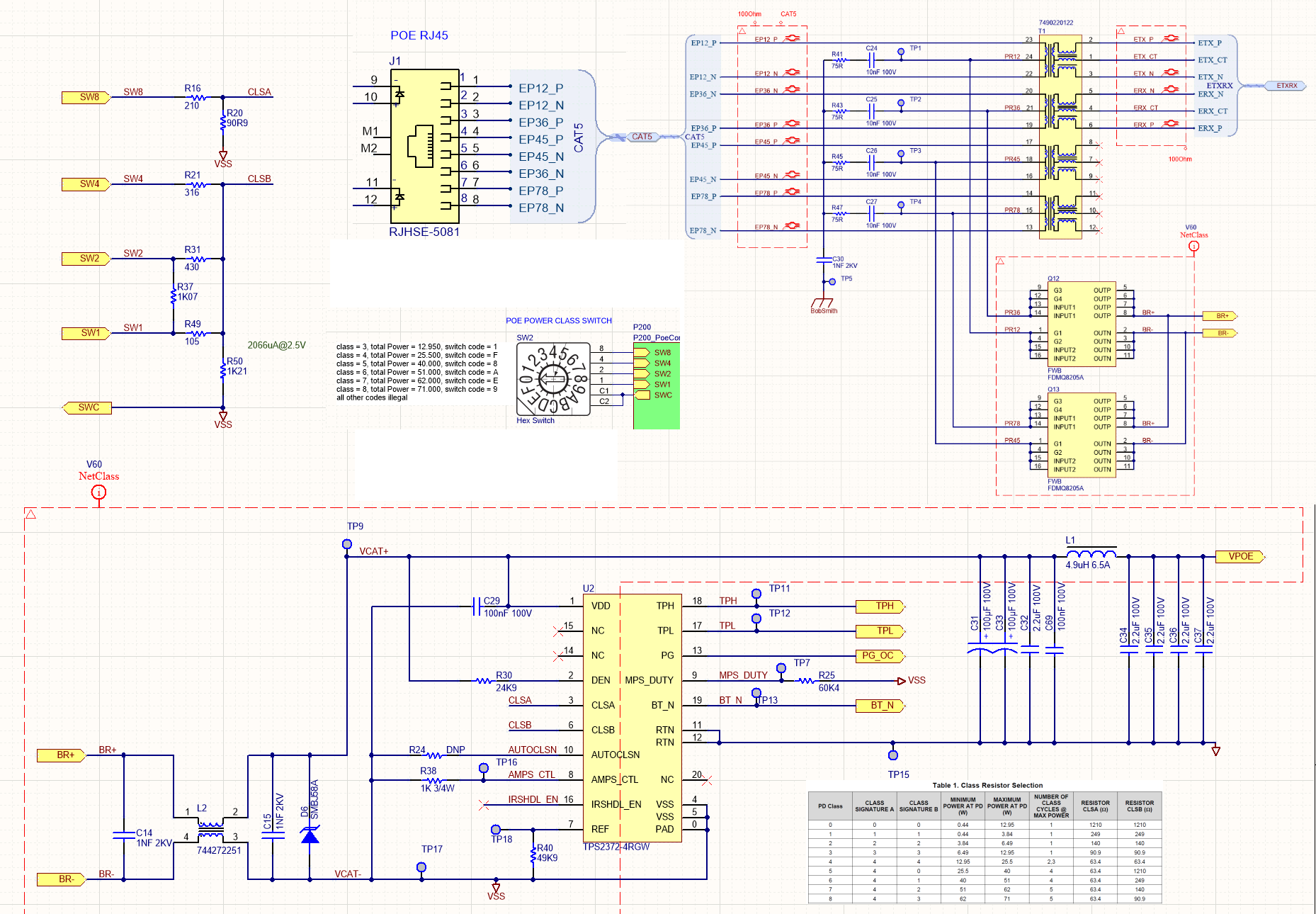Select the BT_N output port

pyautogui.click(x=881, y=705)
